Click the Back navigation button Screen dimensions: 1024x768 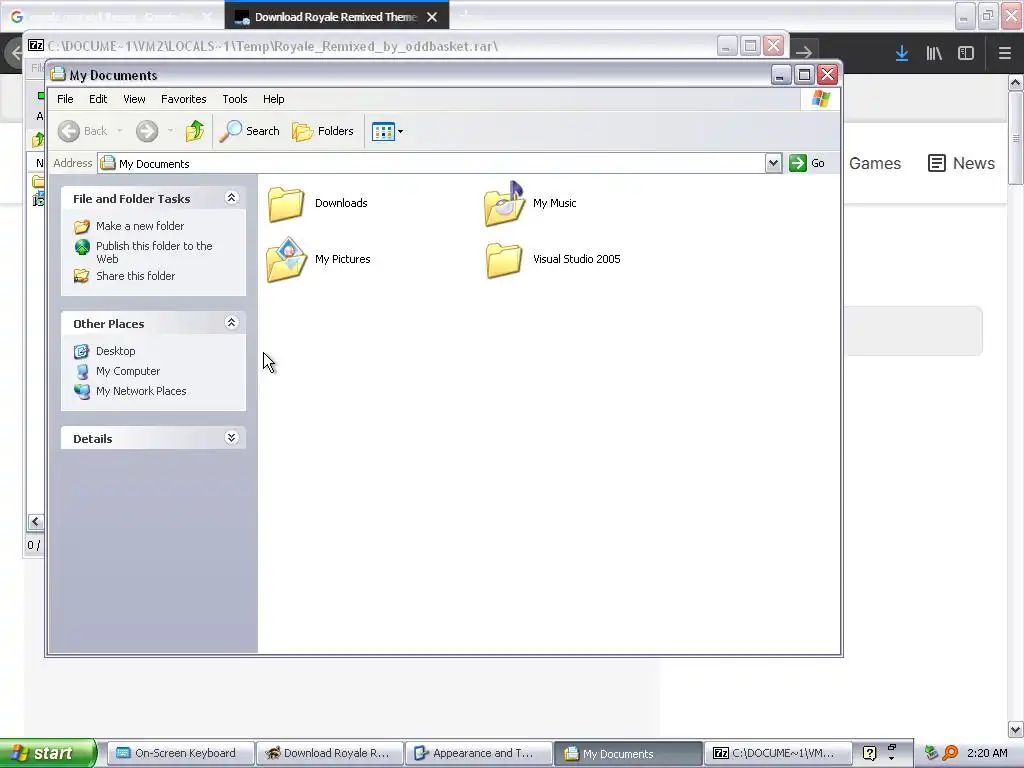[x=82, y=131]
